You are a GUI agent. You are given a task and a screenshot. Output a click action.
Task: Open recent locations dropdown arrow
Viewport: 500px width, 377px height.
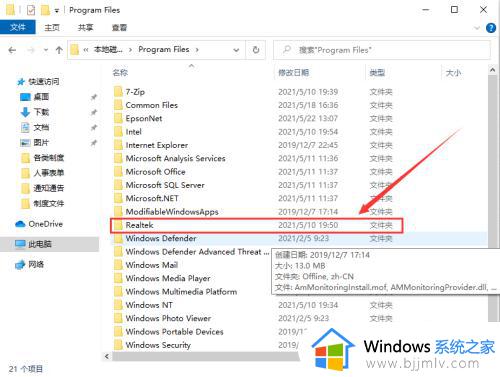point(46,50)
